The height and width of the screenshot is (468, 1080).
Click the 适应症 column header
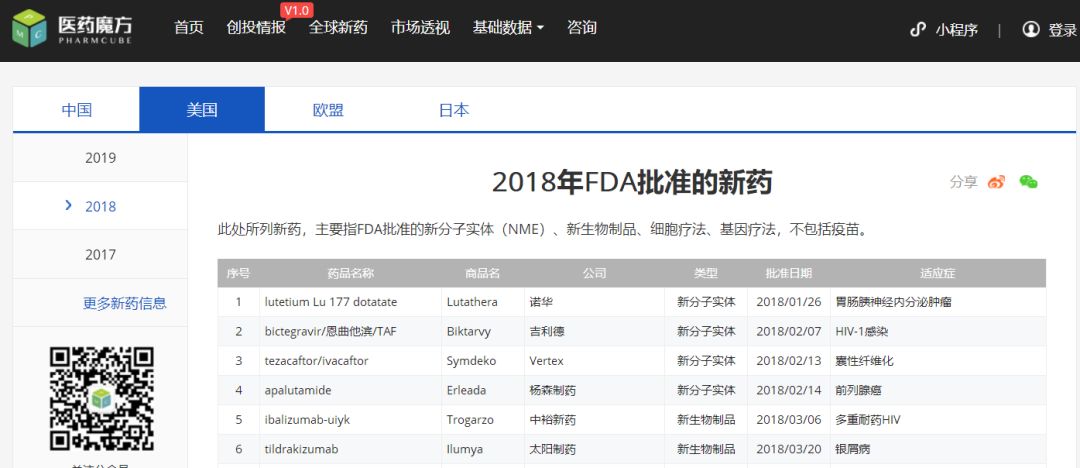(x=938, y=274)
